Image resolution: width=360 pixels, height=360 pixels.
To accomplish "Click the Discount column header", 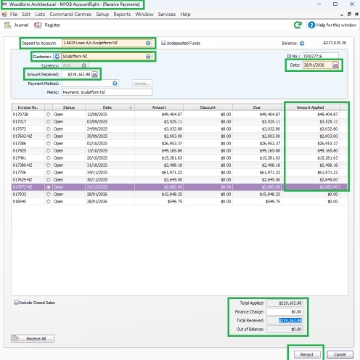I will point(208,107).
